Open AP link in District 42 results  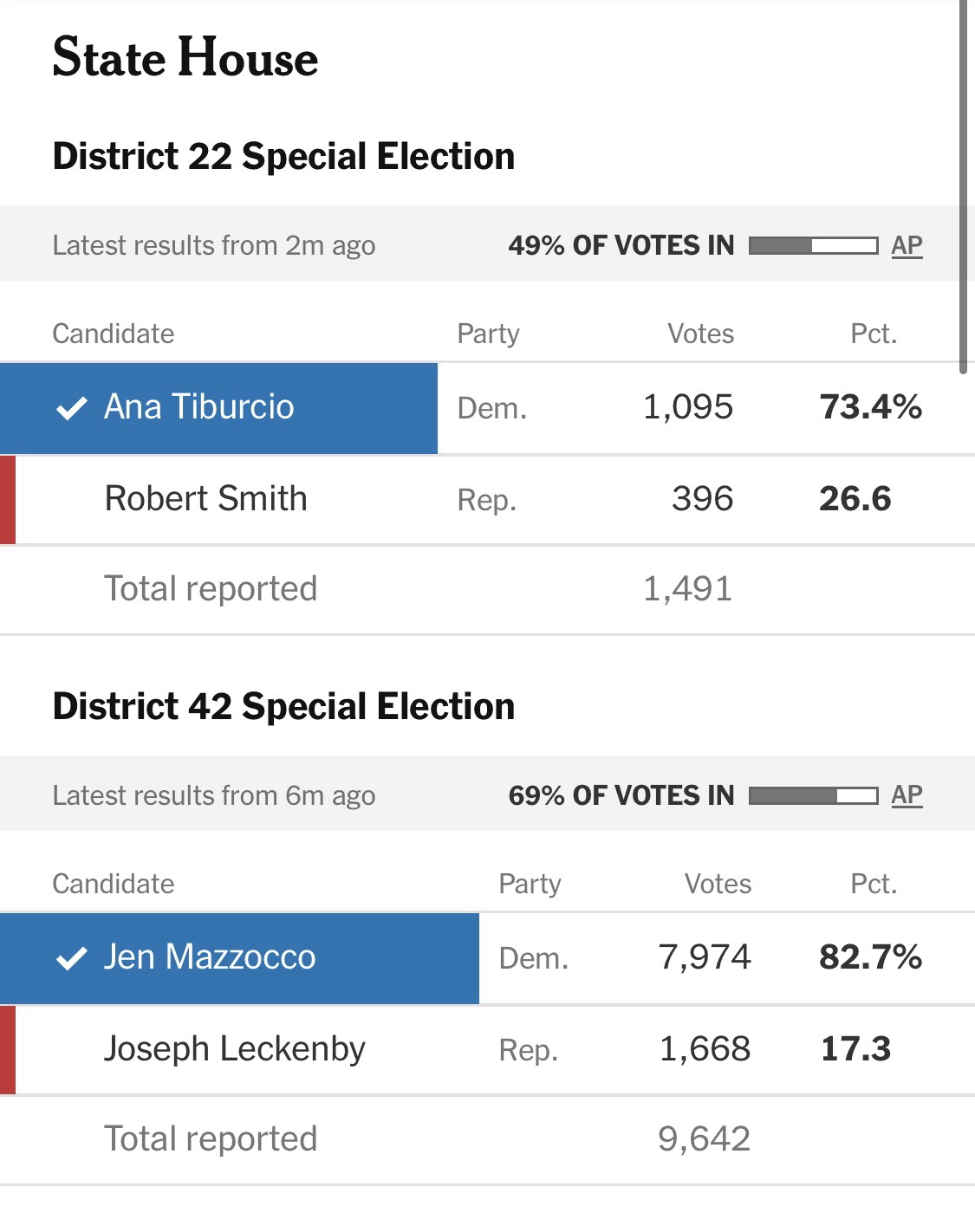907,795
